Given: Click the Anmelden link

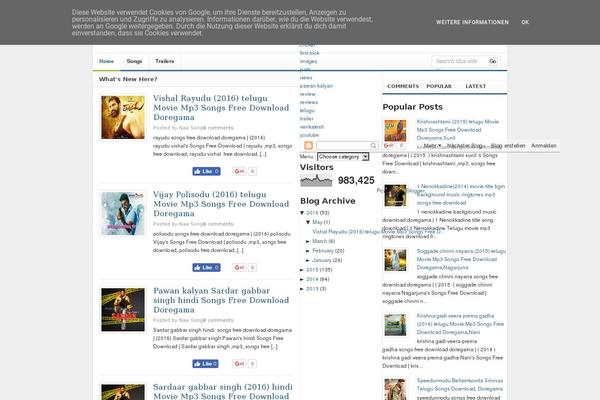Looking at the screenshot, I should pos(544,146).
